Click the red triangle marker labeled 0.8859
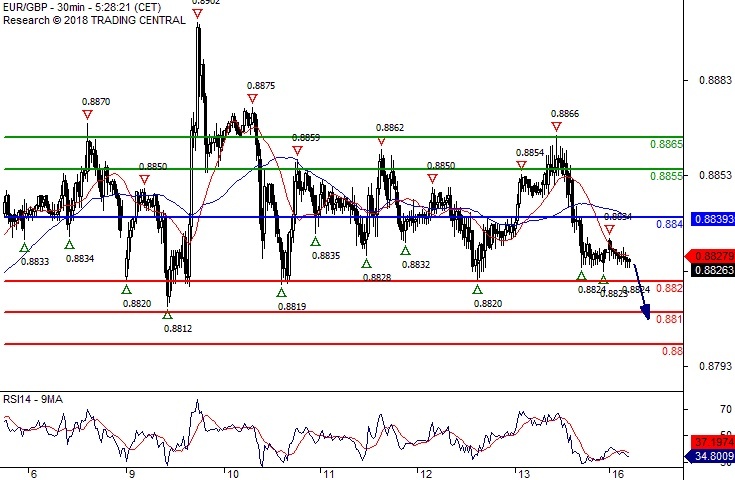 click(297, 150)
